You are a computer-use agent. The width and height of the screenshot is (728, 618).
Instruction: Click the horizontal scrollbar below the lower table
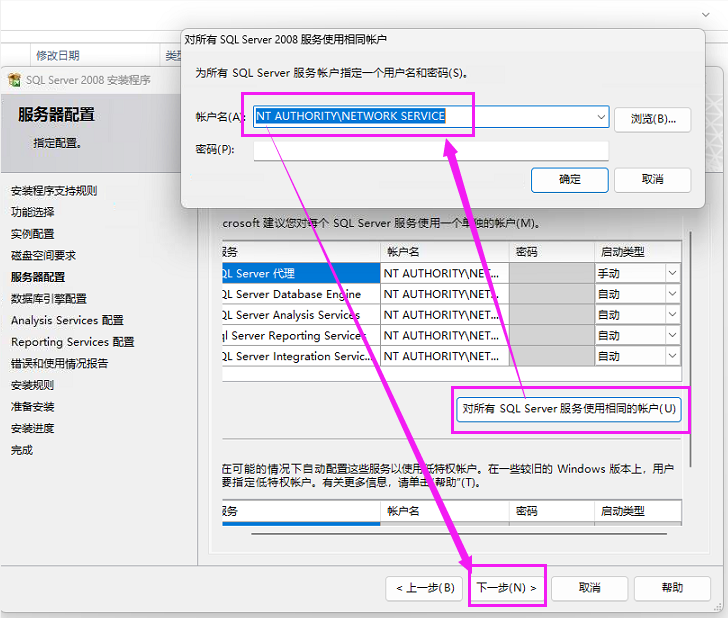pyautogui.click(x=459, y=534)
